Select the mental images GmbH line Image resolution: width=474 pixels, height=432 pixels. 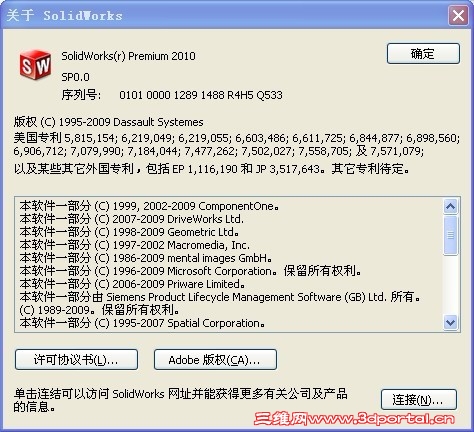(x=146, y=258)
